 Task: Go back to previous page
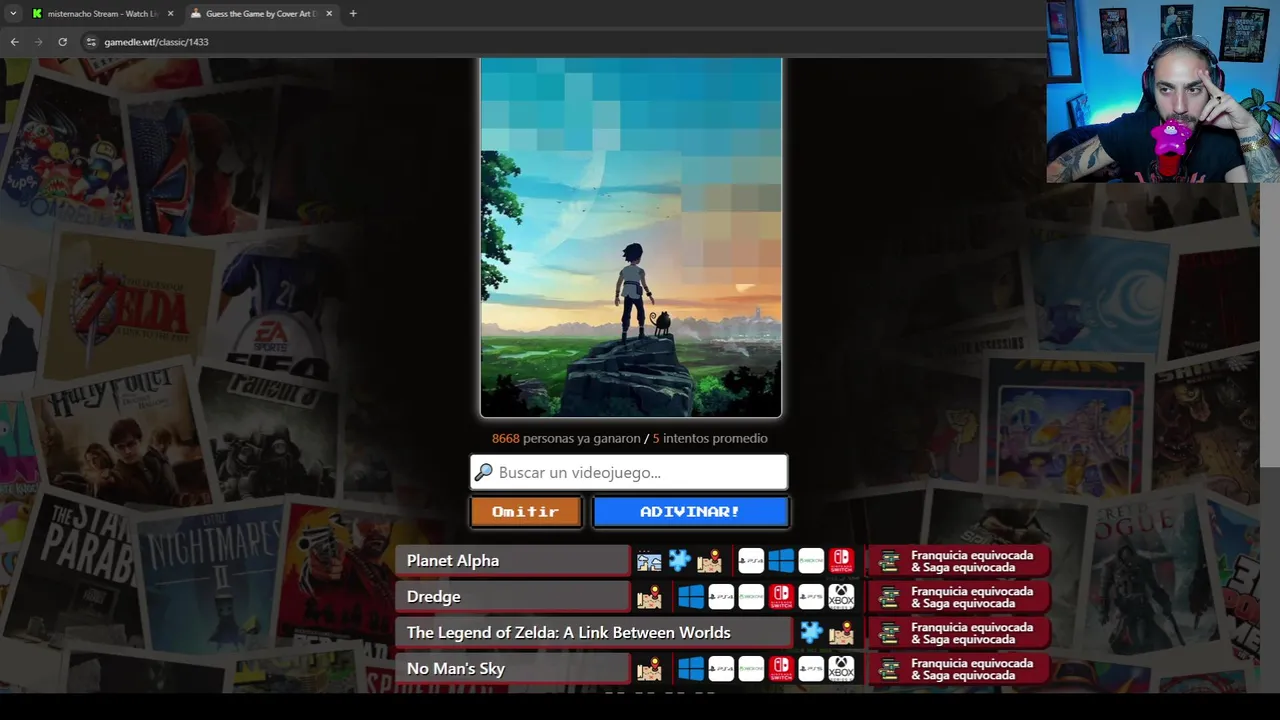14,42
